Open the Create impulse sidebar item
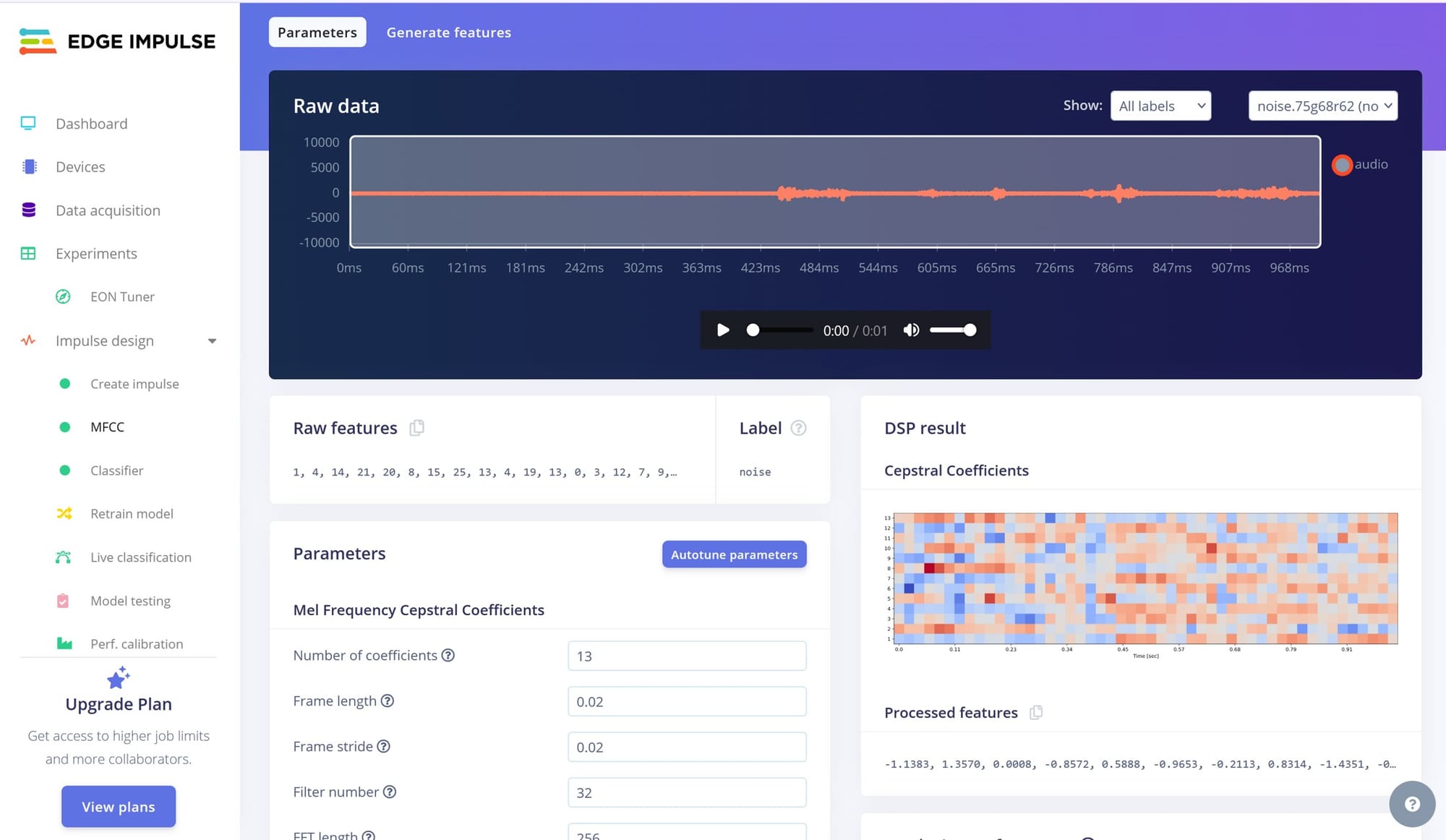The width and height of the screenshot is (1446, 840). [x=134, y=383]
